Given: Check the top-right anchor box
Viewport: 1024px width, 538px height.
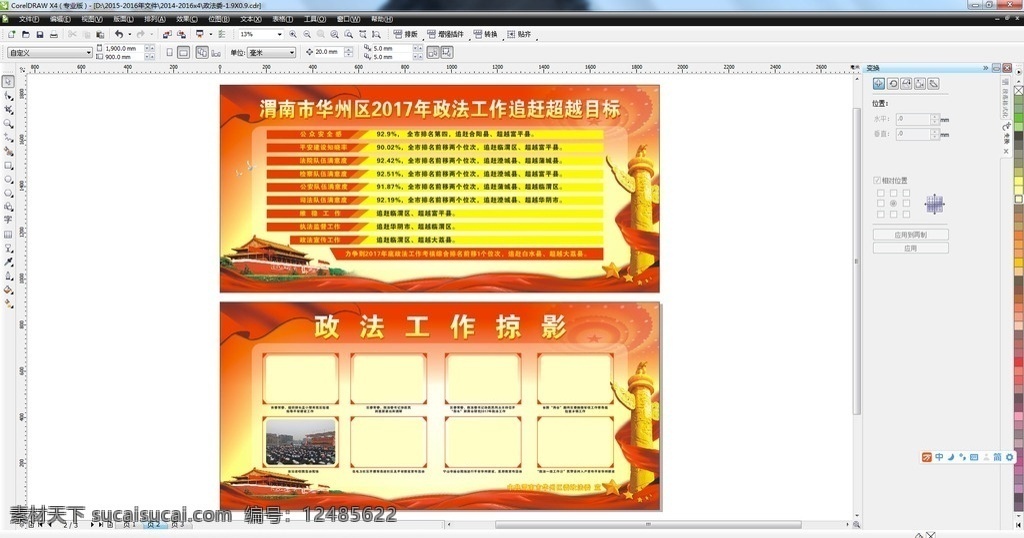Looking at the screenshot, I should [906, 193].
